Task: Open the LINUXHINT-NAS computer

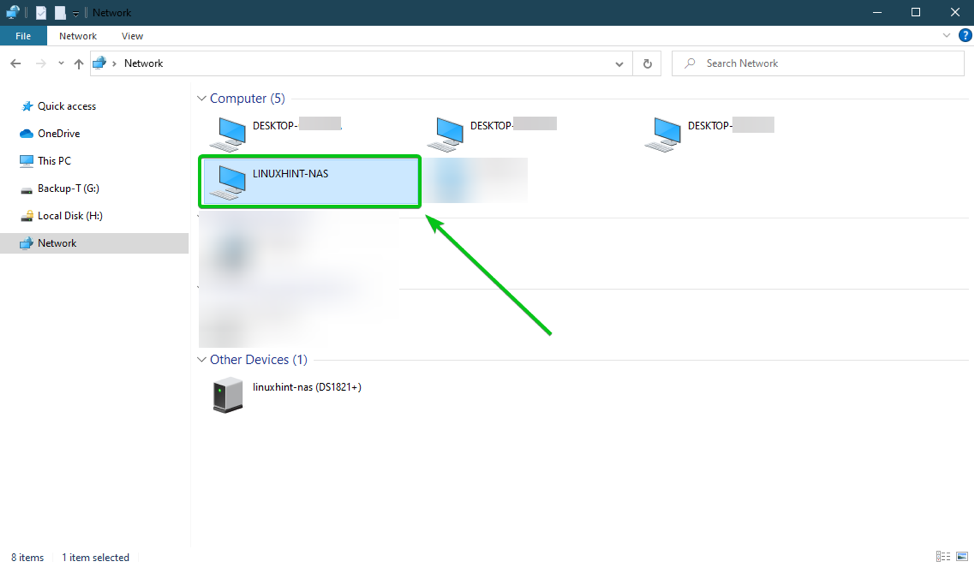Action: [x=310, y=181]
